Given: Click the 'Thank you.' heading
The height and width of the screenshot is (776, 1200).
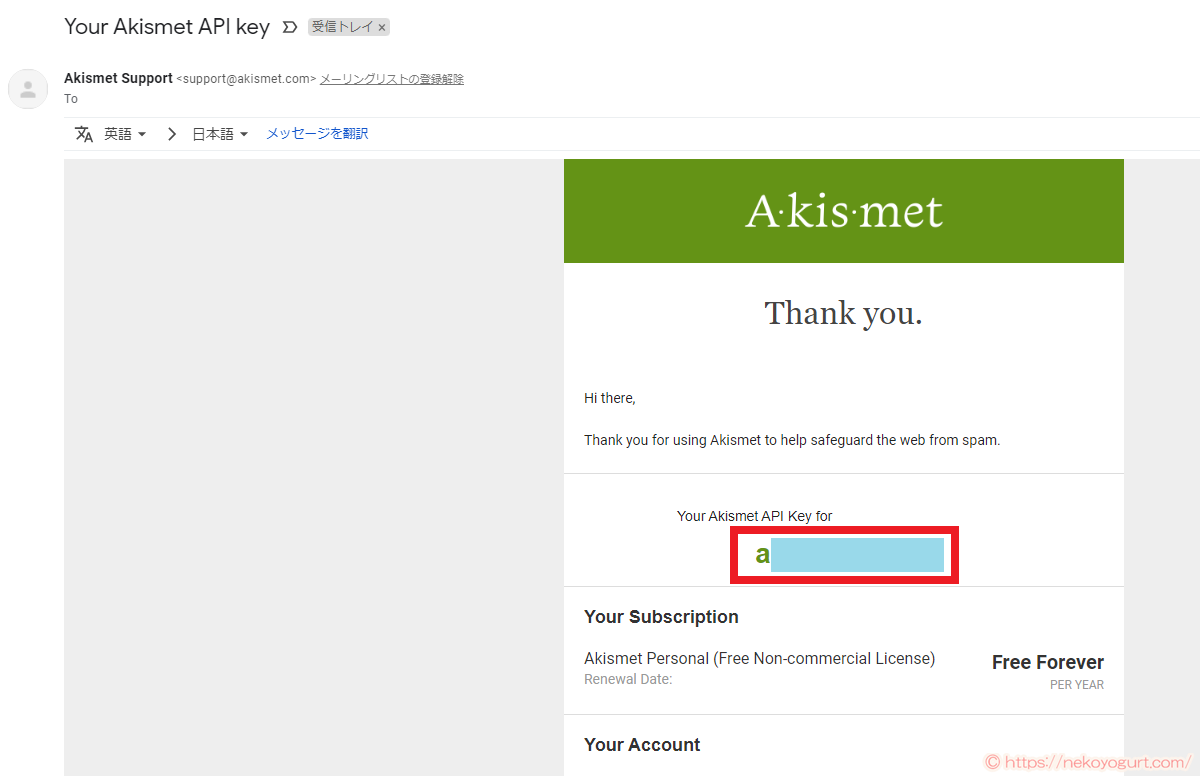Looking at the screenshot, I should (x=843, y=314).
